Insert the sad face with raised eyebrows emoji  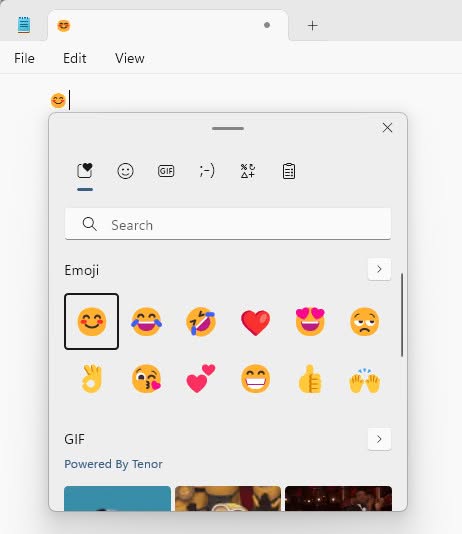pos(365,321)
